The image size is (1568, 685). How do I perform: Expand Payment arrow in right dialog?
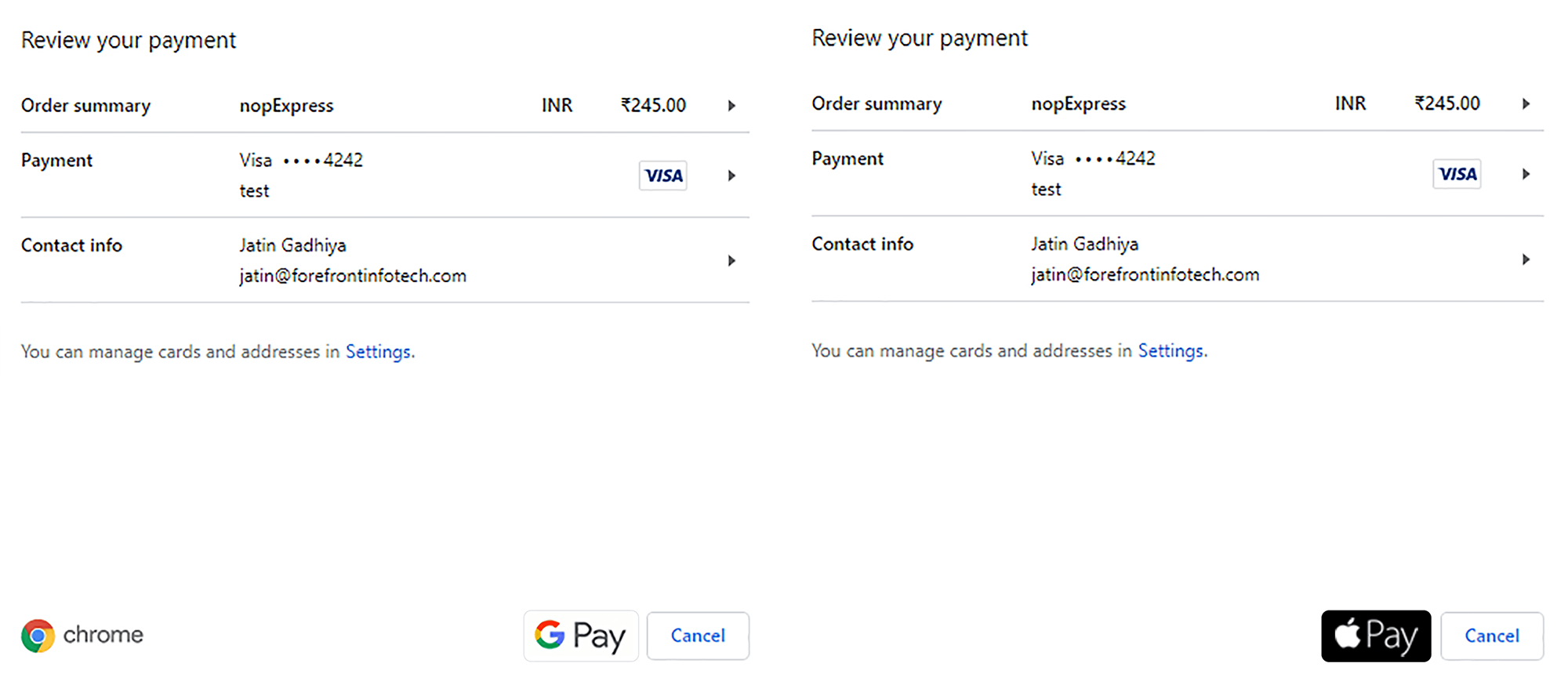tap(1526, 174)
